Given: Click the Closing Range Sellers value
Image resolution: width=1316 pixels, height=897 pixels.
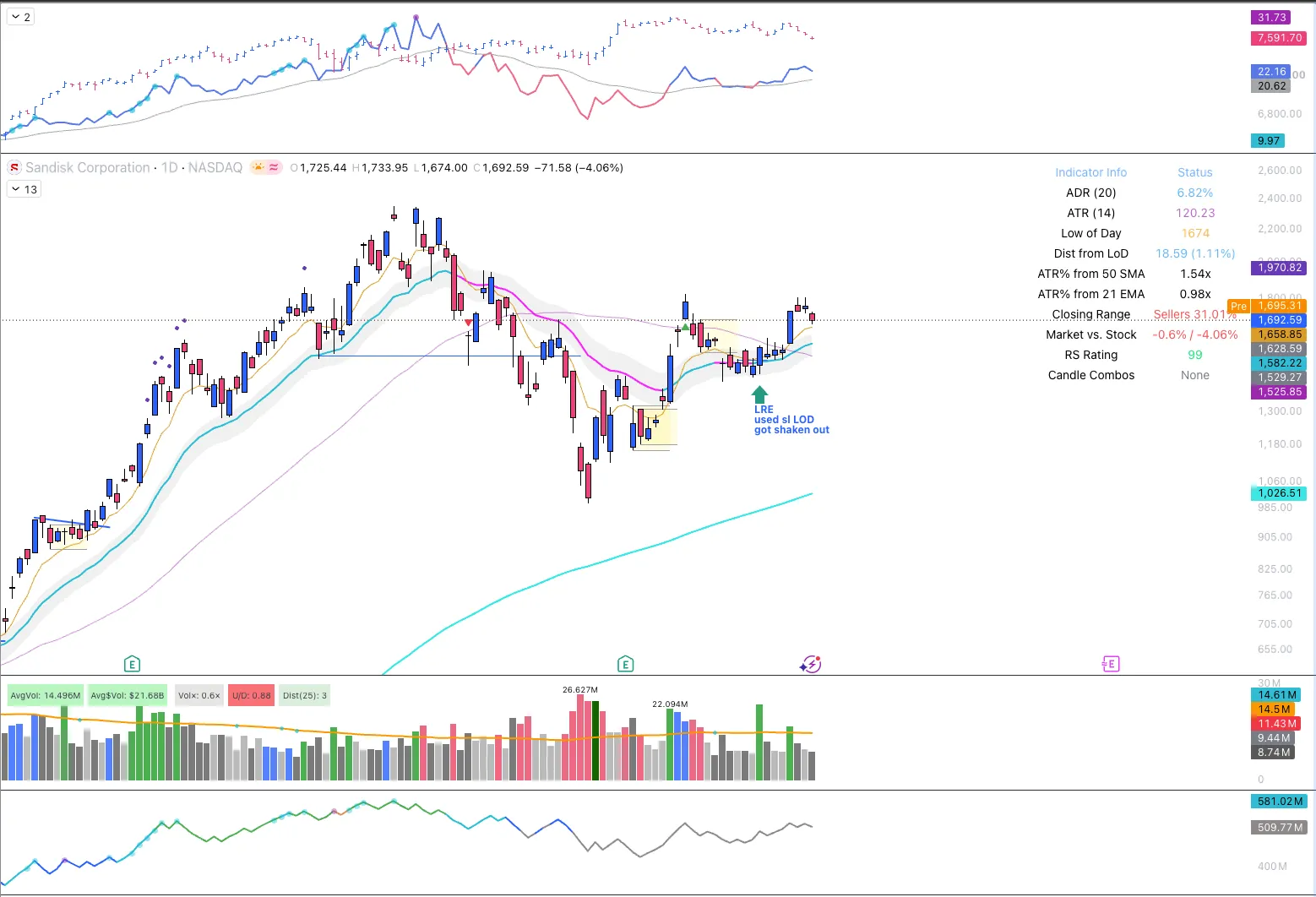Looking at the screenshot, I should 1195,314.
